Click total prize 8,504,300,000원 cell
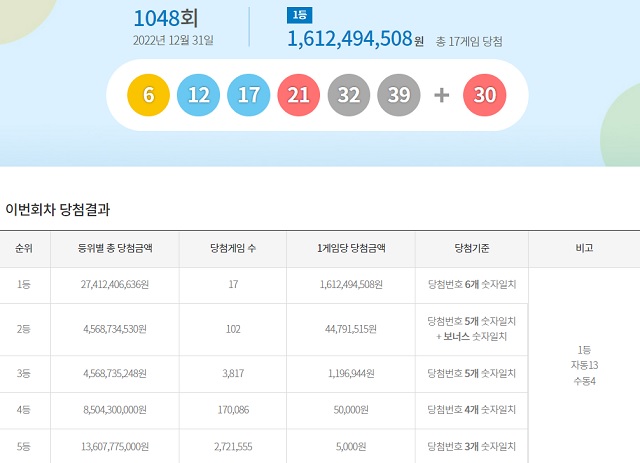The image size is (640, 463). pos(115,410)
